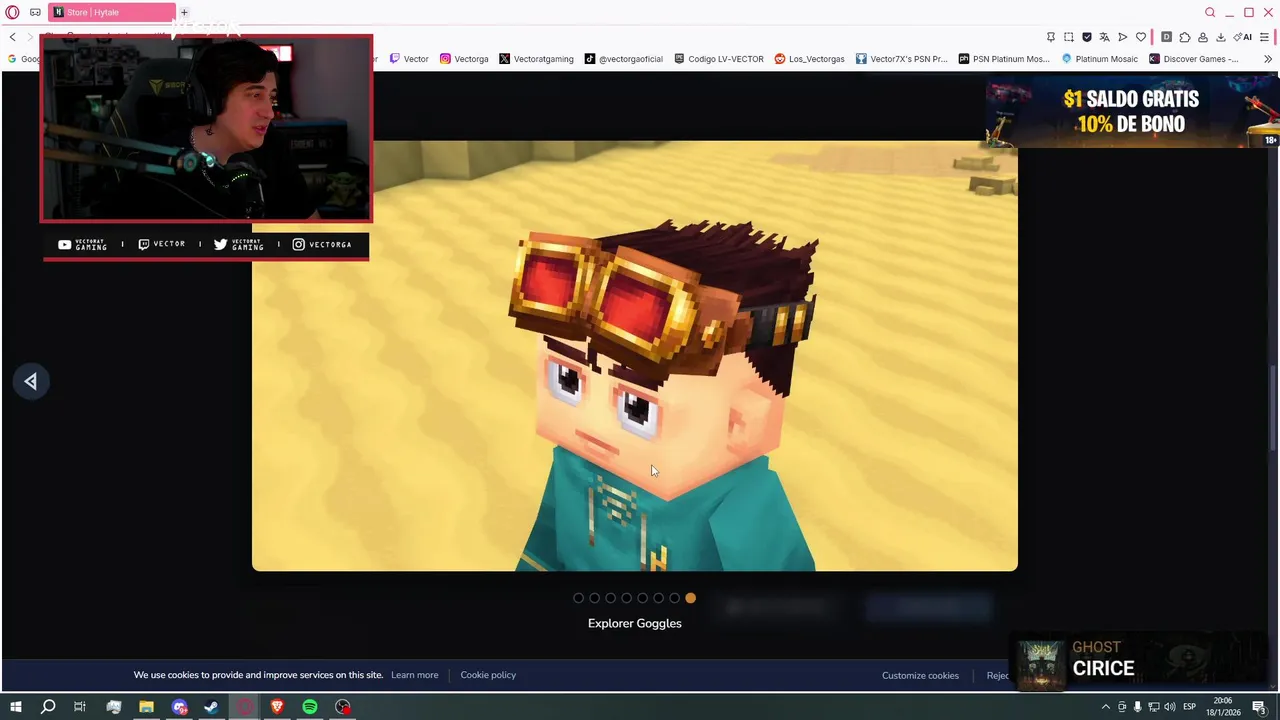The height and width of the screenshot is (720, 1280).
Task: Open the Windows Start menu
Action: click(x=15, y=707)
